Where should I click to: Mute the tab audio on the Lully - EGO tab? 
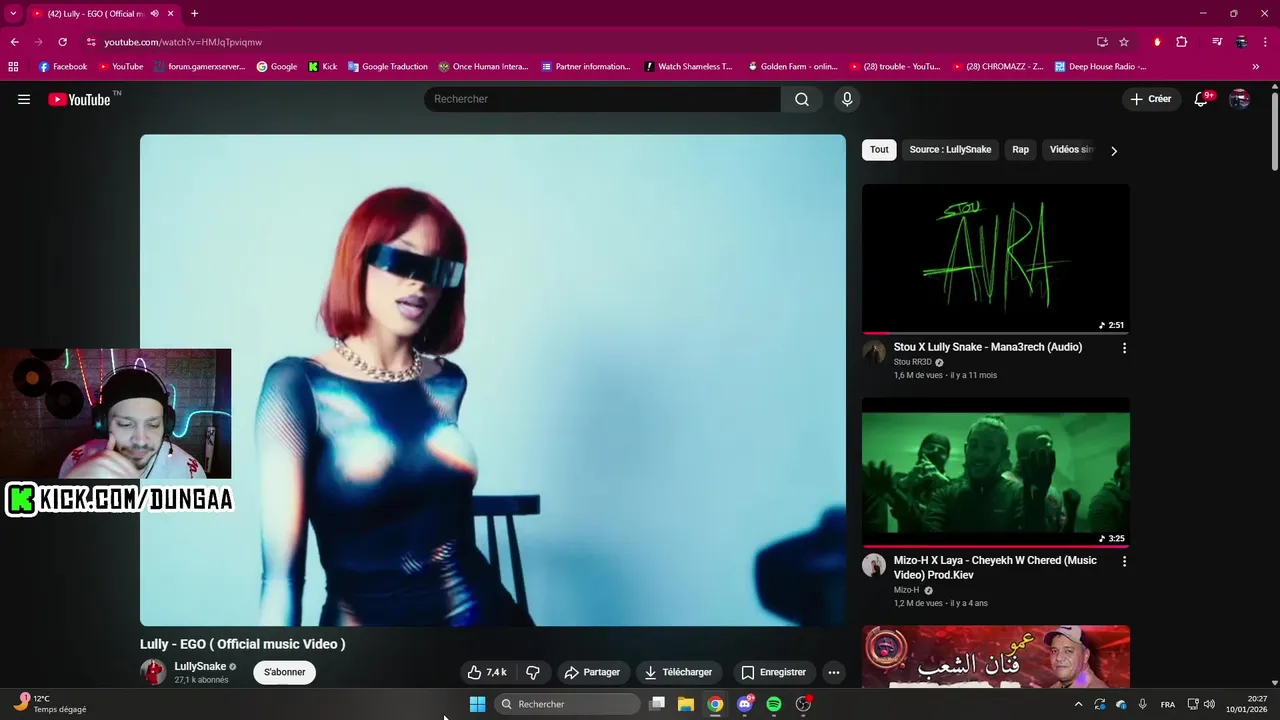[154, 13]
